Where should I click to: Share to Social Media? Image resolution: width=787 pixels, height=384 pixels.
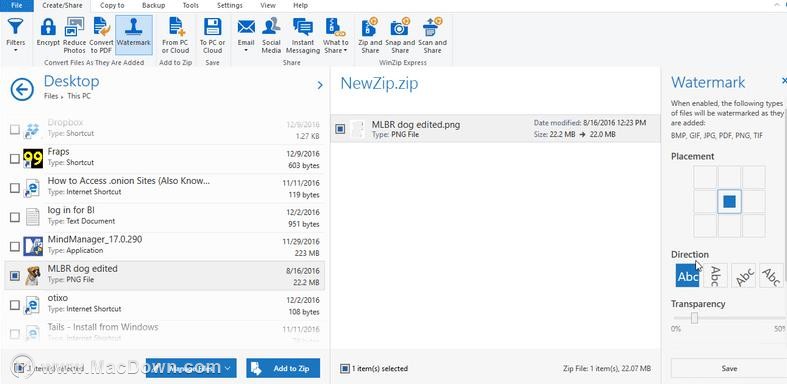click(x=271, y=35)
